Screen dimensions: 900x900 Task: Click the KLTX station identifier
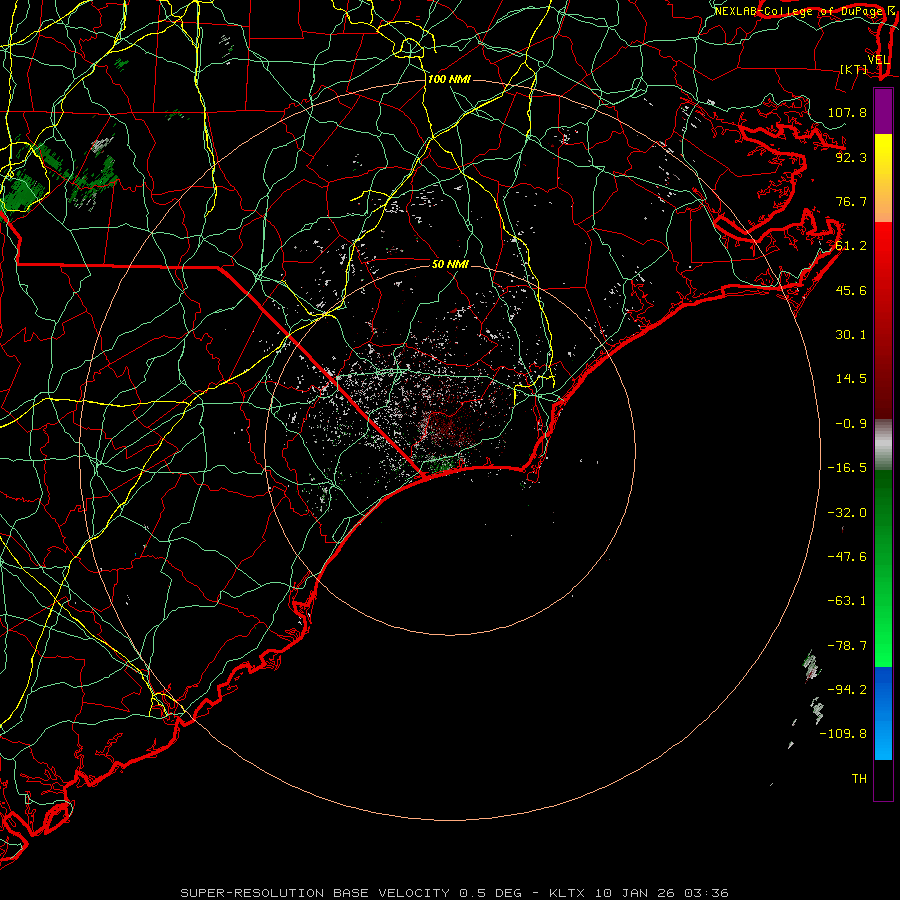(x=567, y=893)
